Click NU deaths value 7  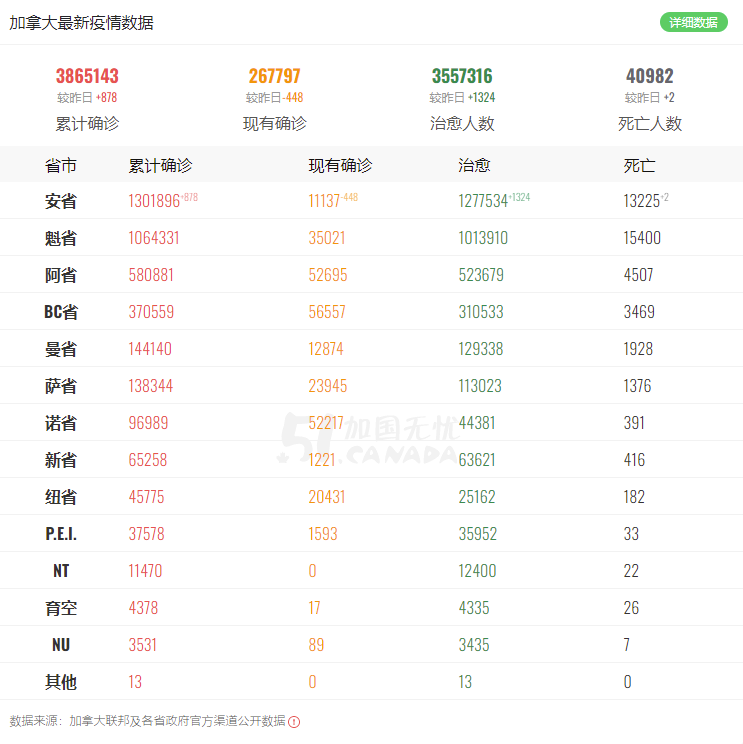coord(627,645)
